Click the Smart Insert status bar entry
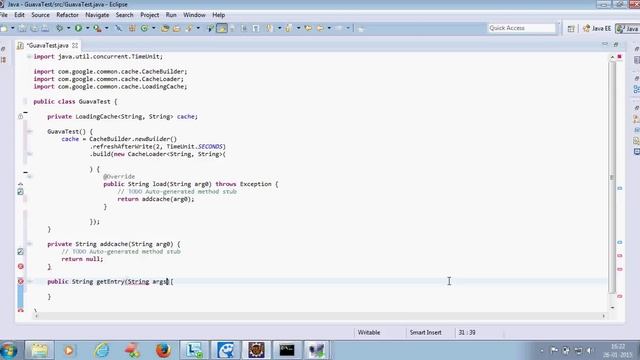The width and height of the screenshot is (640, 360). point(425,333)
